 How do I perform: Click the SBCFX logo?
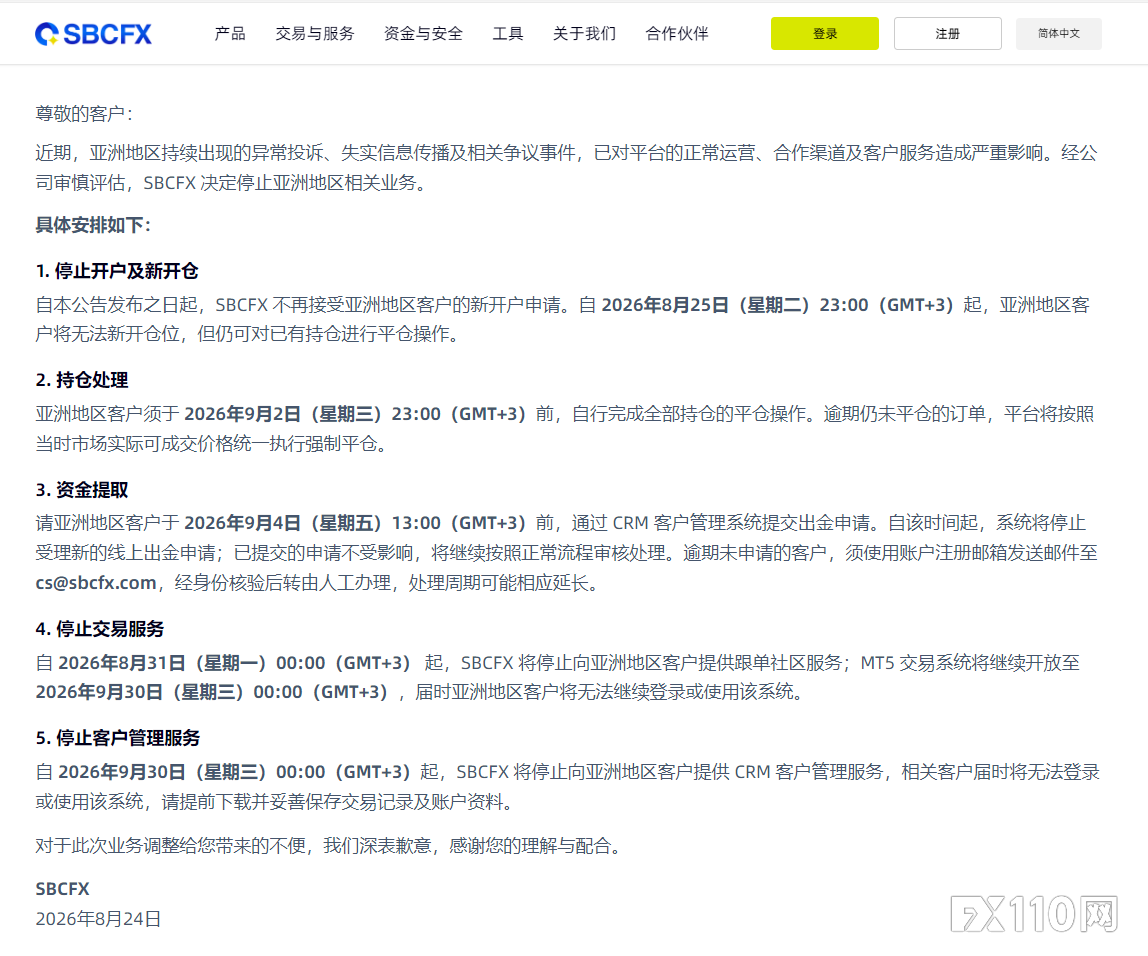tap(94, 34)
